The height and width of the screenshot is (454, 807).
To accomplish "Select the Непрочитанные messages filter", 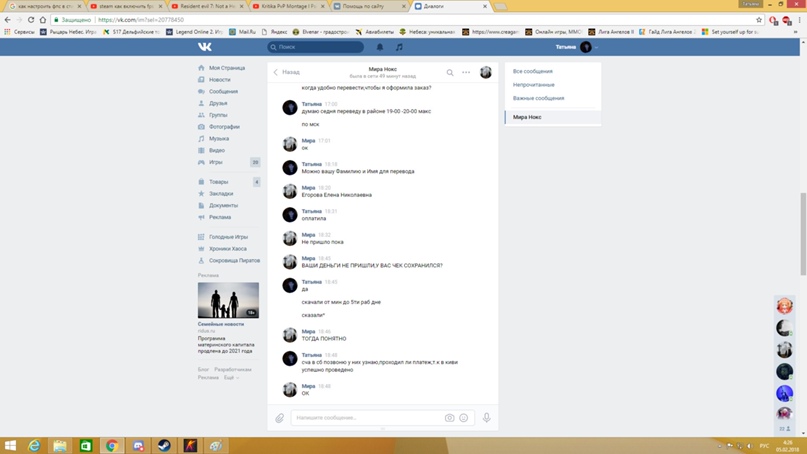I will click(533, 85).
